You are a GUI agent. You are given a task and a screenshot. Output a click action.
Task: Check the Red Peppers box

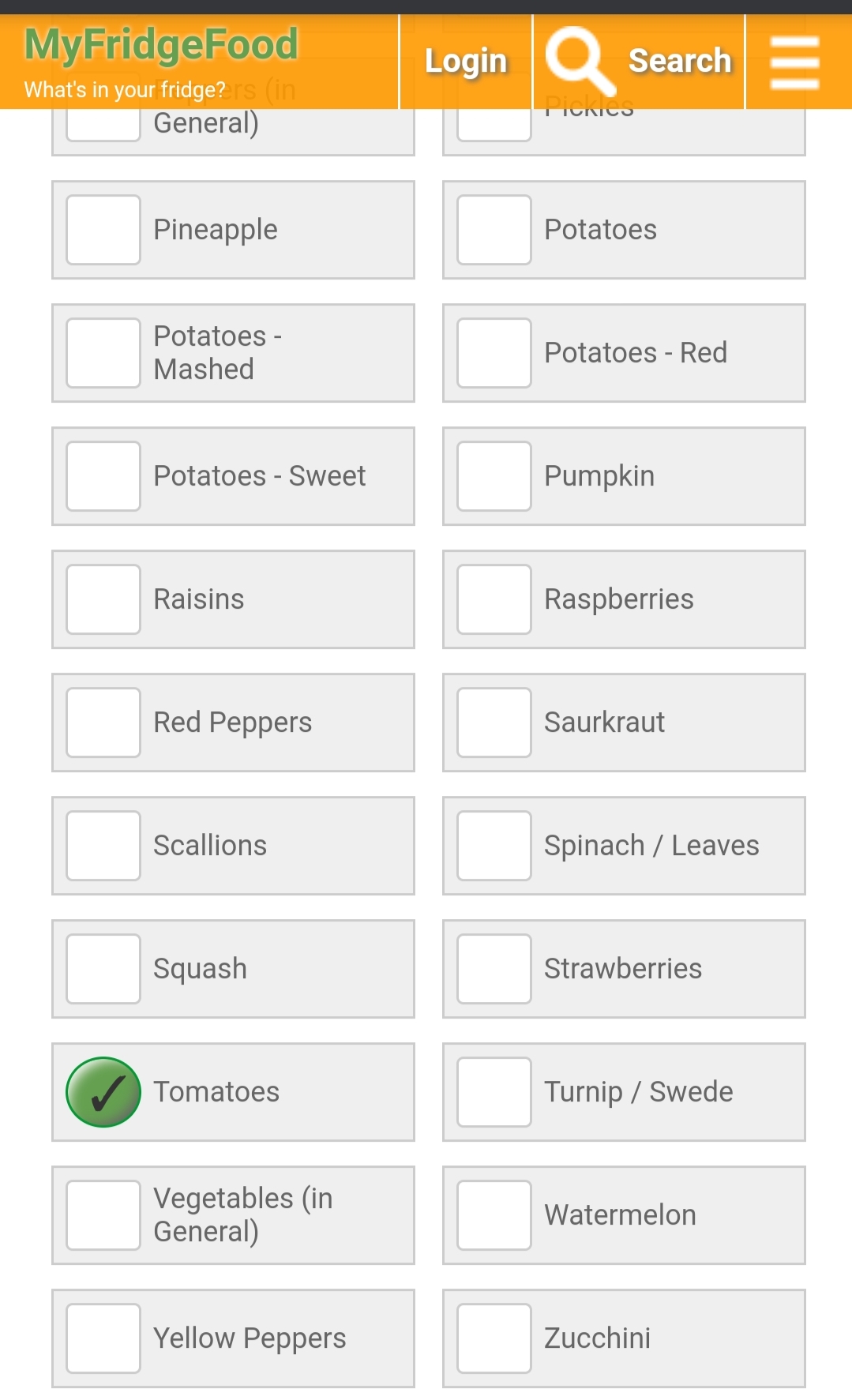[x=103, y=723]
